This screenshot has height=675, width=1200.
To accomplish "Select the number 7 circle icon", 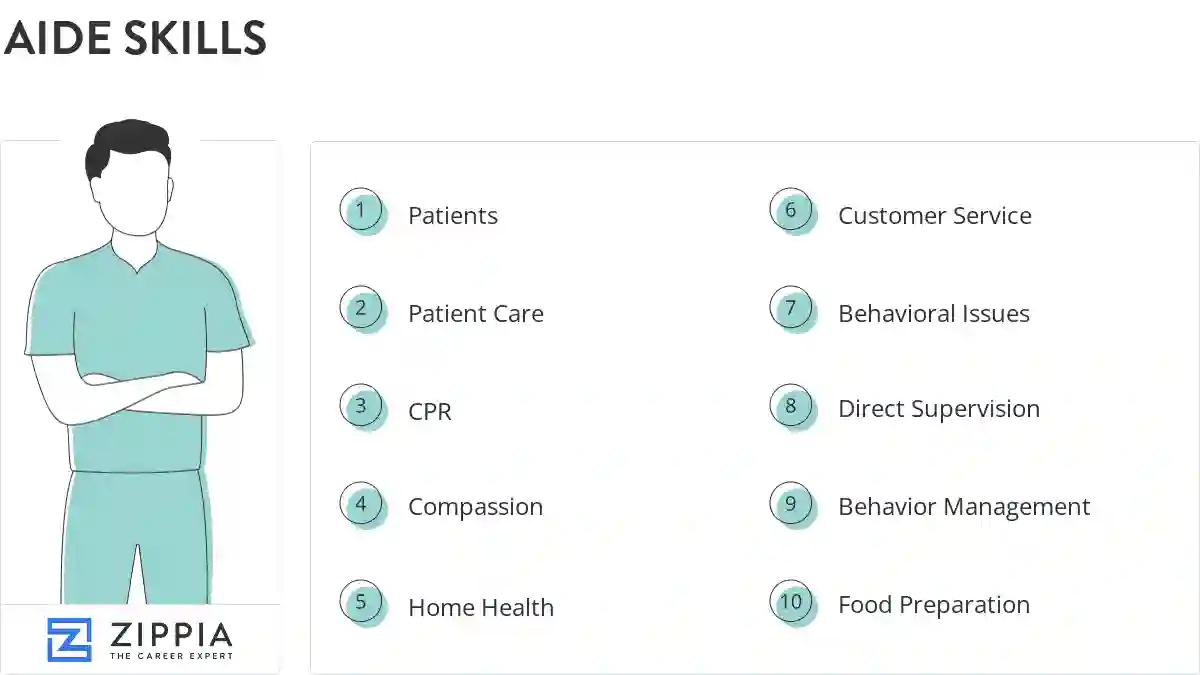I will click(x=791, y=308).
